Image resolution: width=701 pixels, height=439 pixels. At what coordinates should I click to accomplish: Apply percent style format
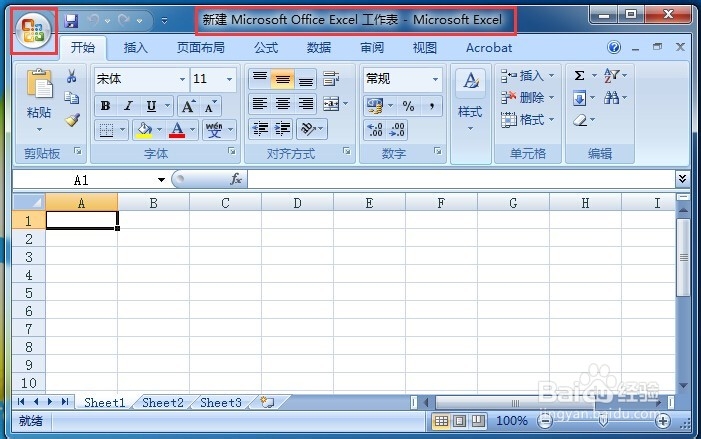click(x=408, y=106)
